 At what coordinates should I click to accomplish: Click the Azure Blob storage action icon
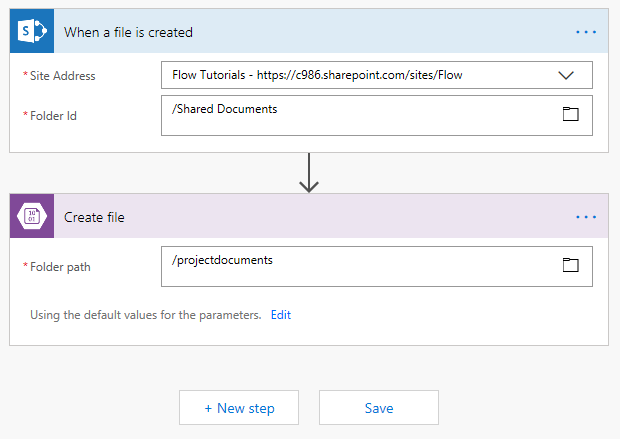(30, 217)
